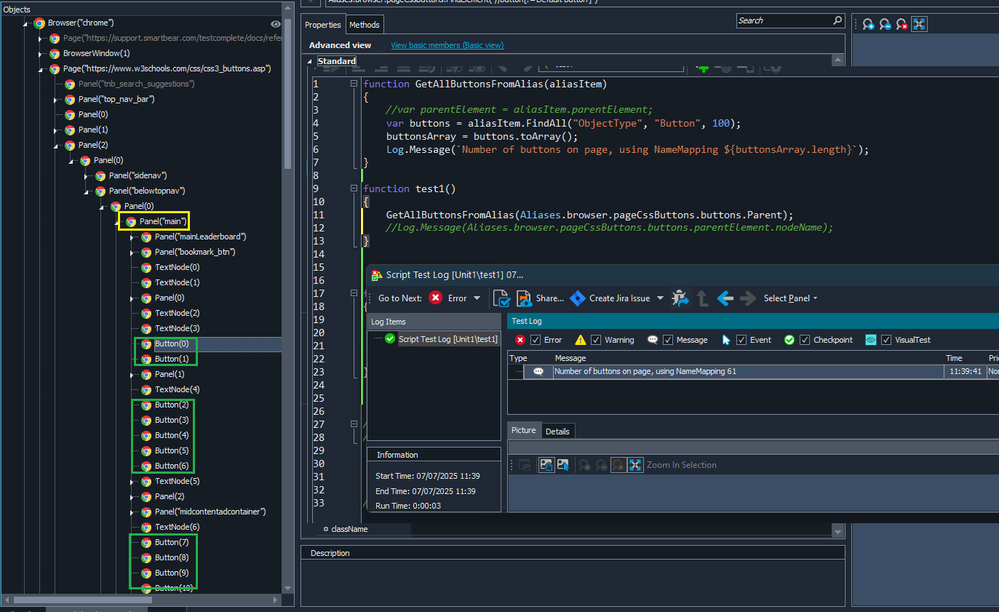Click into the Search input field

(x=783, y=20)
